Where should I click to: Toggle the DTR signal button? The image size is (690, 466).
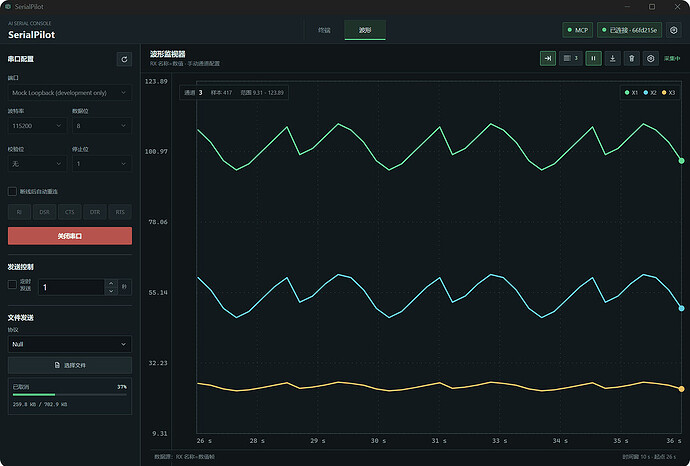click(x=95, y=212)
